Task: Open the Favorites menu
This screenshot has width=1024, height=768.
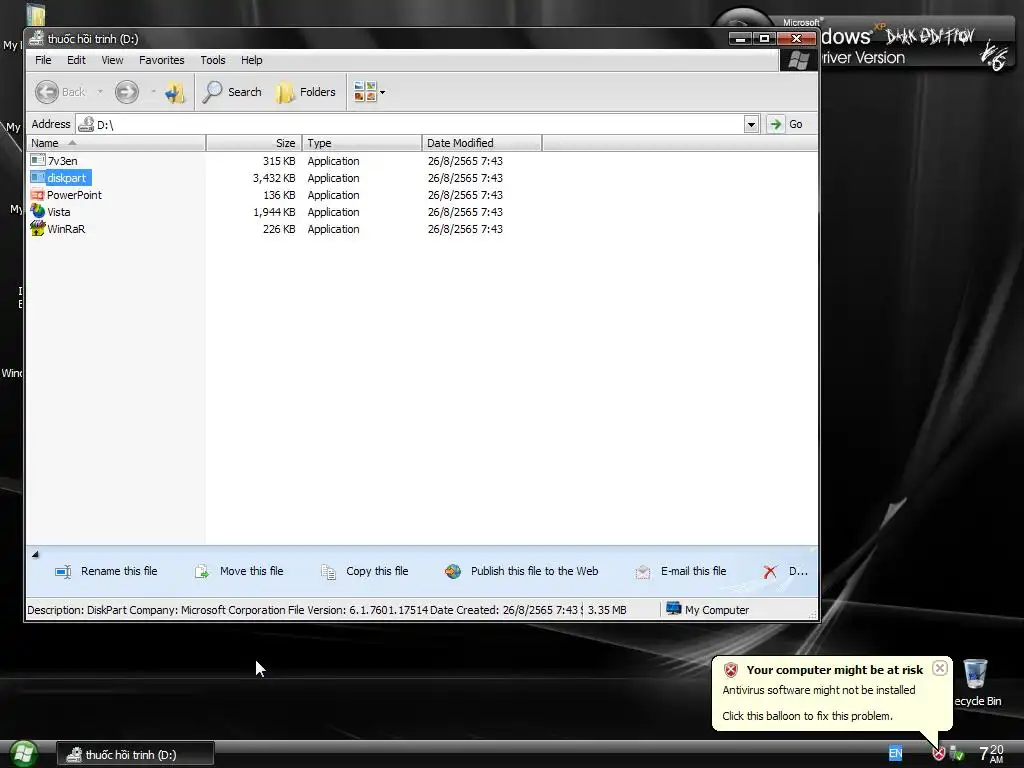Action: 161,60
